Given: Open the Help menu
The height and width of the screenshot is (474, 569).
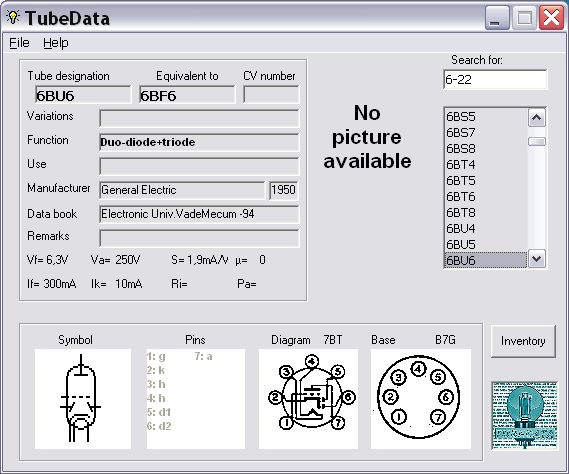Looking at the screenshot, I should 56,43.
